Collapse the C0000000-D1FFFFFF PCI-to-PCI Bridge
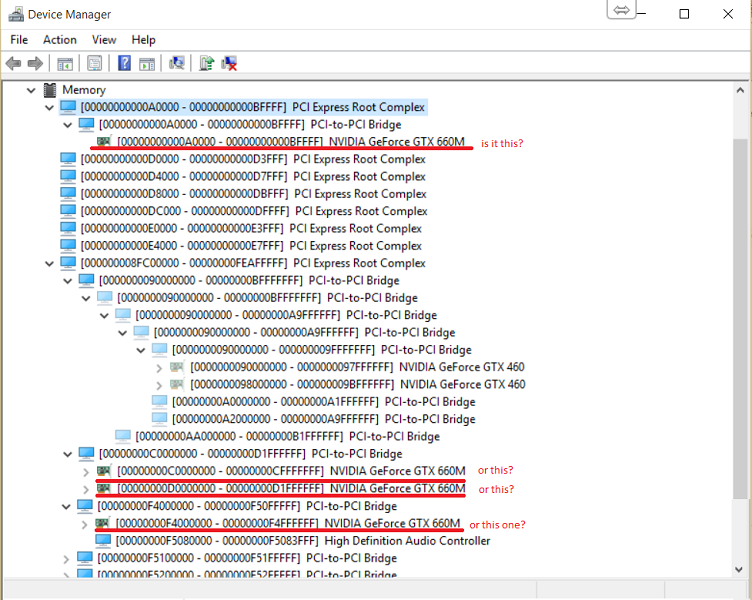Screen dimensions: 752x600 (x=68, y=454)
